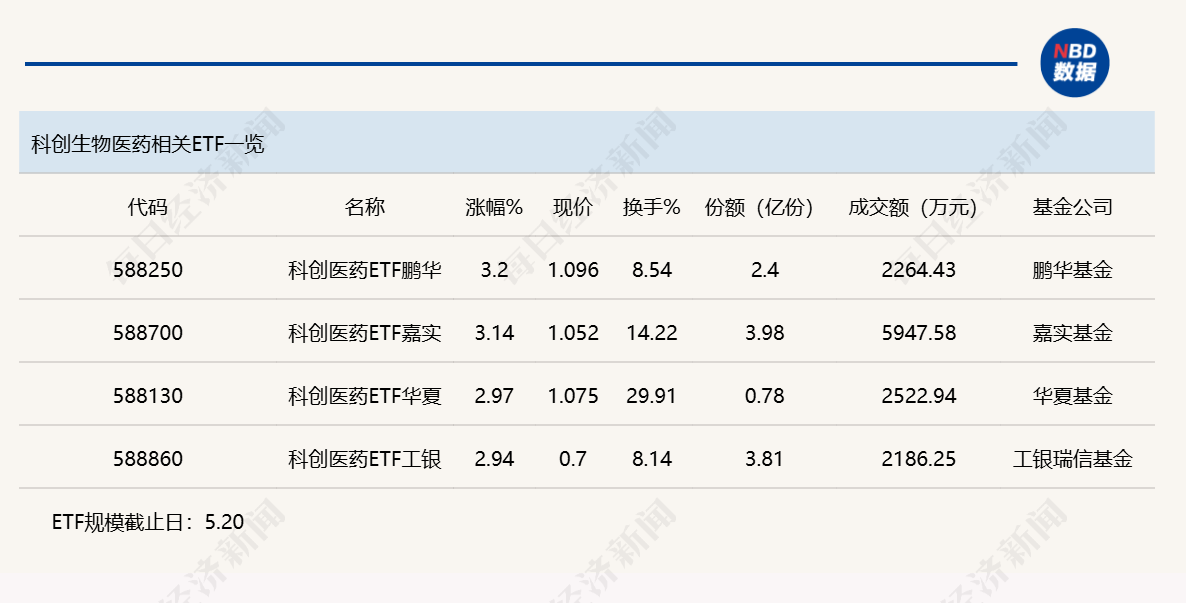
Task: Click code 588250
Action: pyautogui.click(x=147, y=270)
